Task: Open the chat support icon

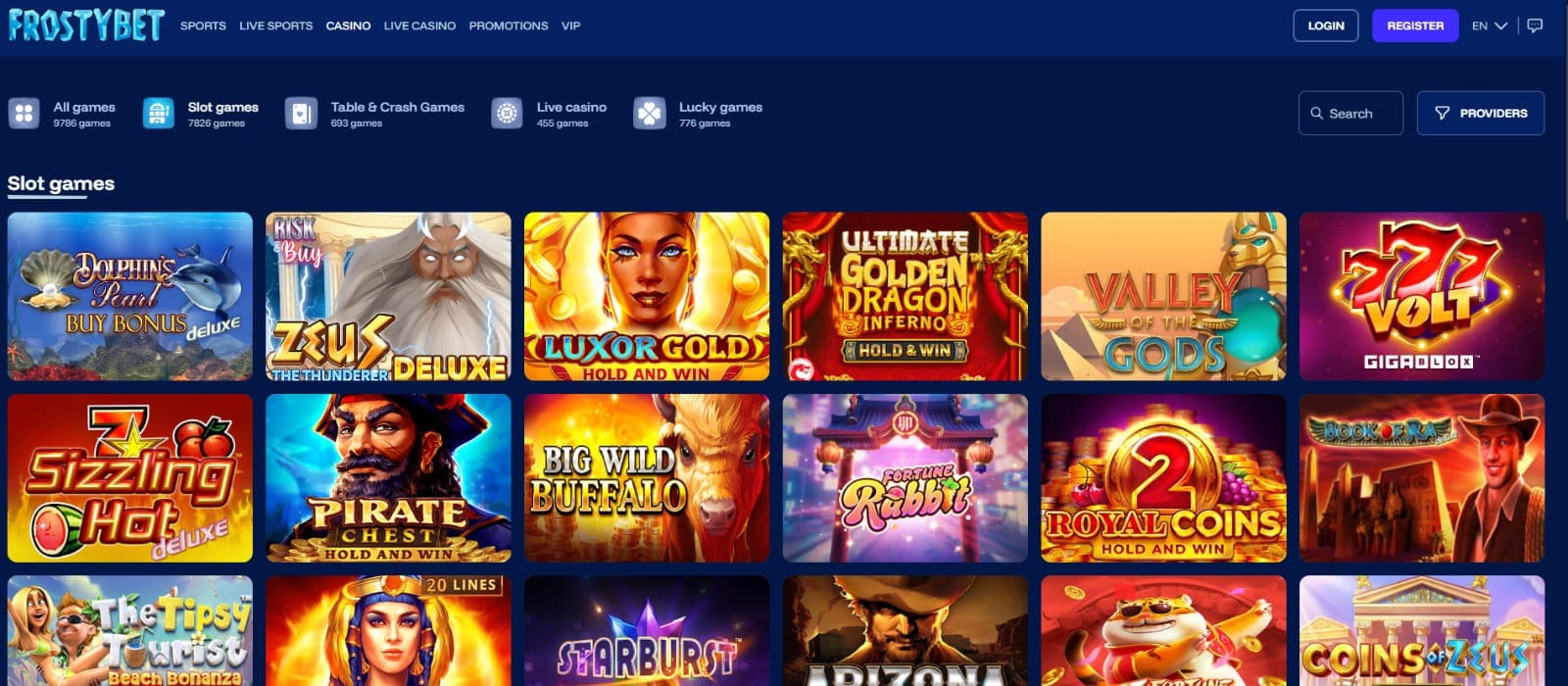Action: point(1535,26)
